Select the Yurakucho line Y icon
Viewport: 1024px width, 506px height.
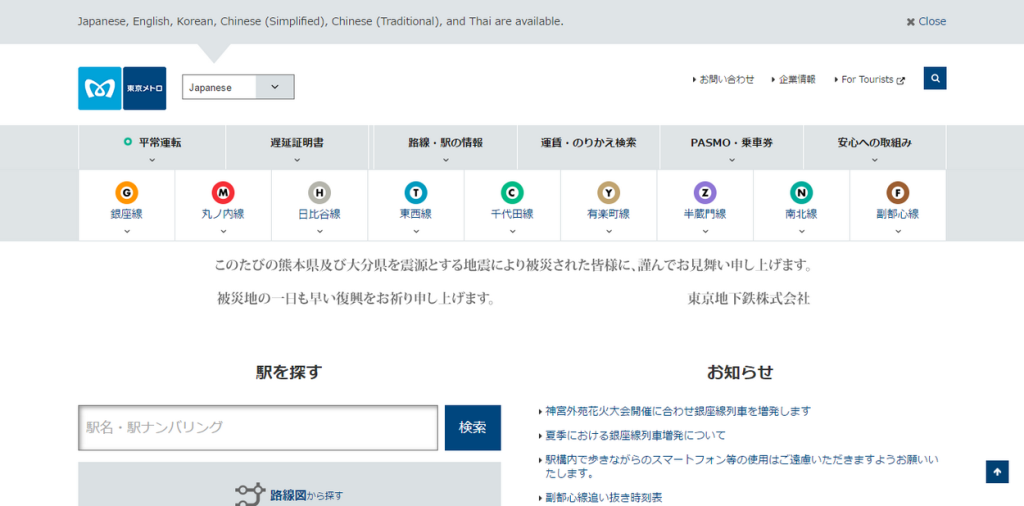click(608, 193)
